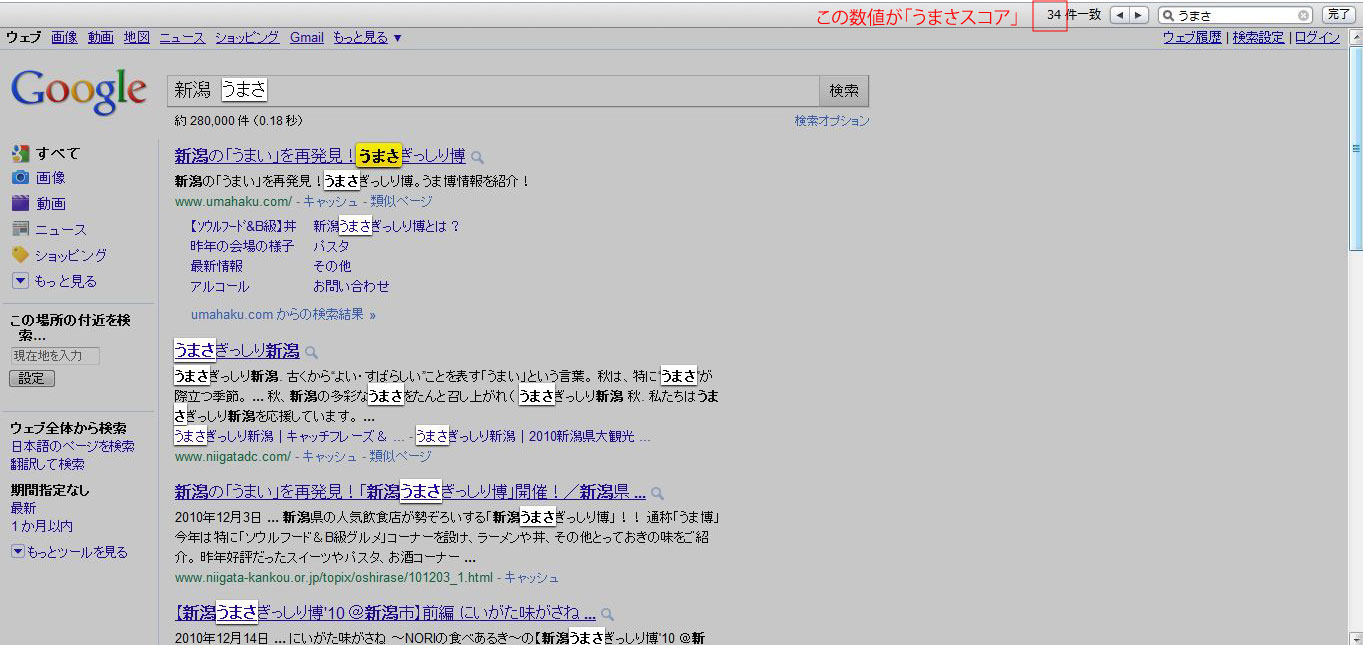Image resolution: width=1363 pixels, height=645 pixels.
Task: Open result title うまさぎっしり新潟
Action: coord(237,351)
